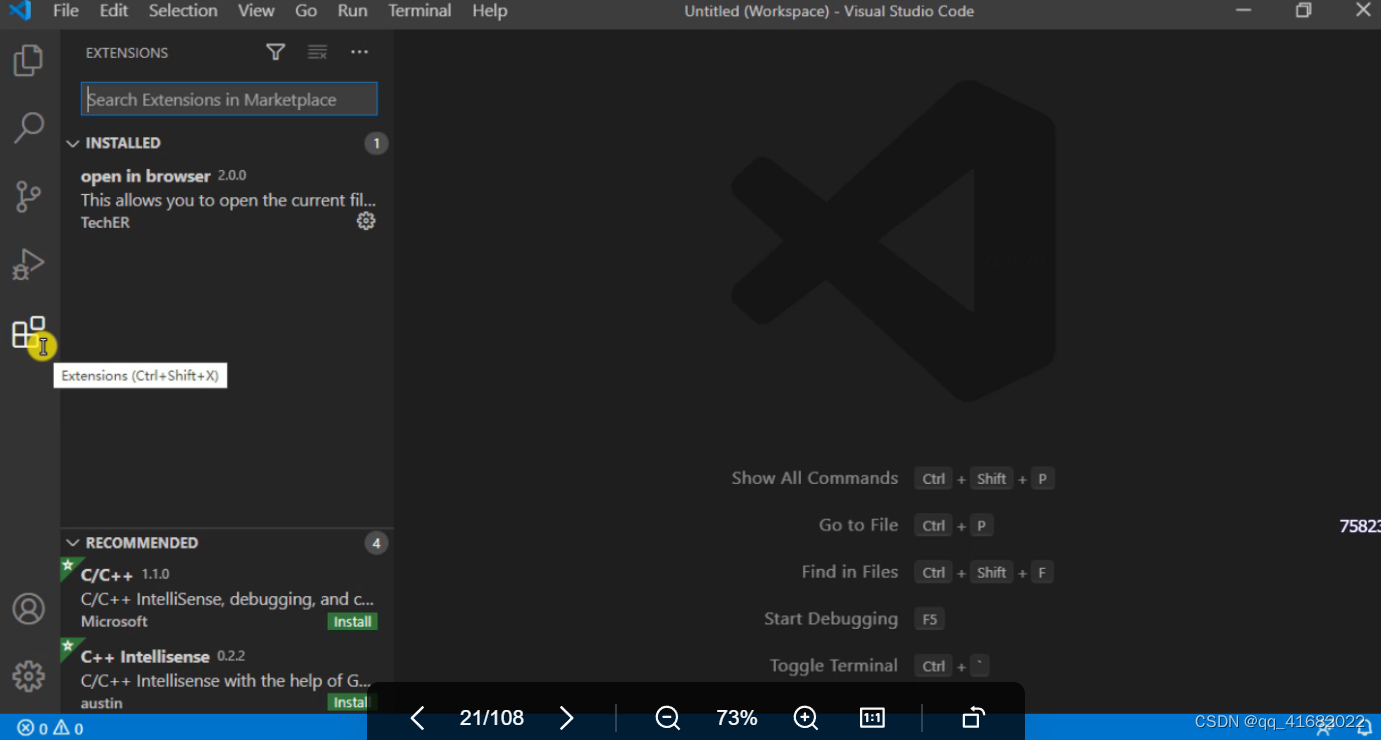Clear extensions search results icon
1381x740 pixels.
317,52
